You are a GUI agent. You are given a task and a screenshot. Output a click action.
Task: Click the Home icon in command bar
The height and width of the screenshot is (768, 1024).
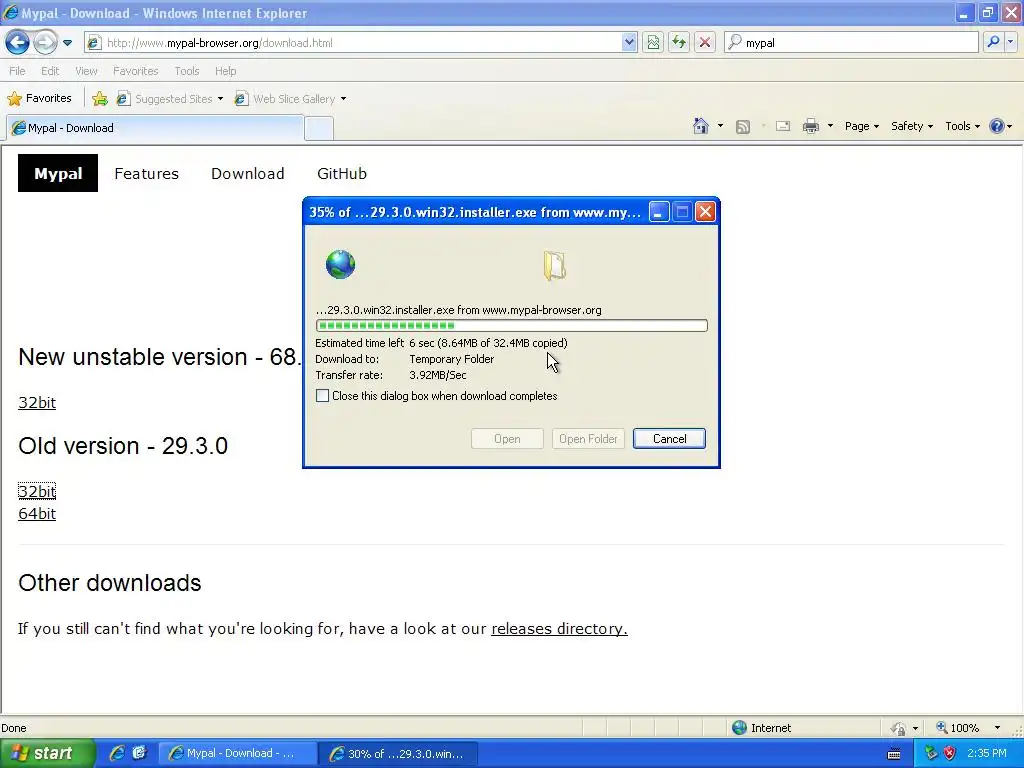701,126
